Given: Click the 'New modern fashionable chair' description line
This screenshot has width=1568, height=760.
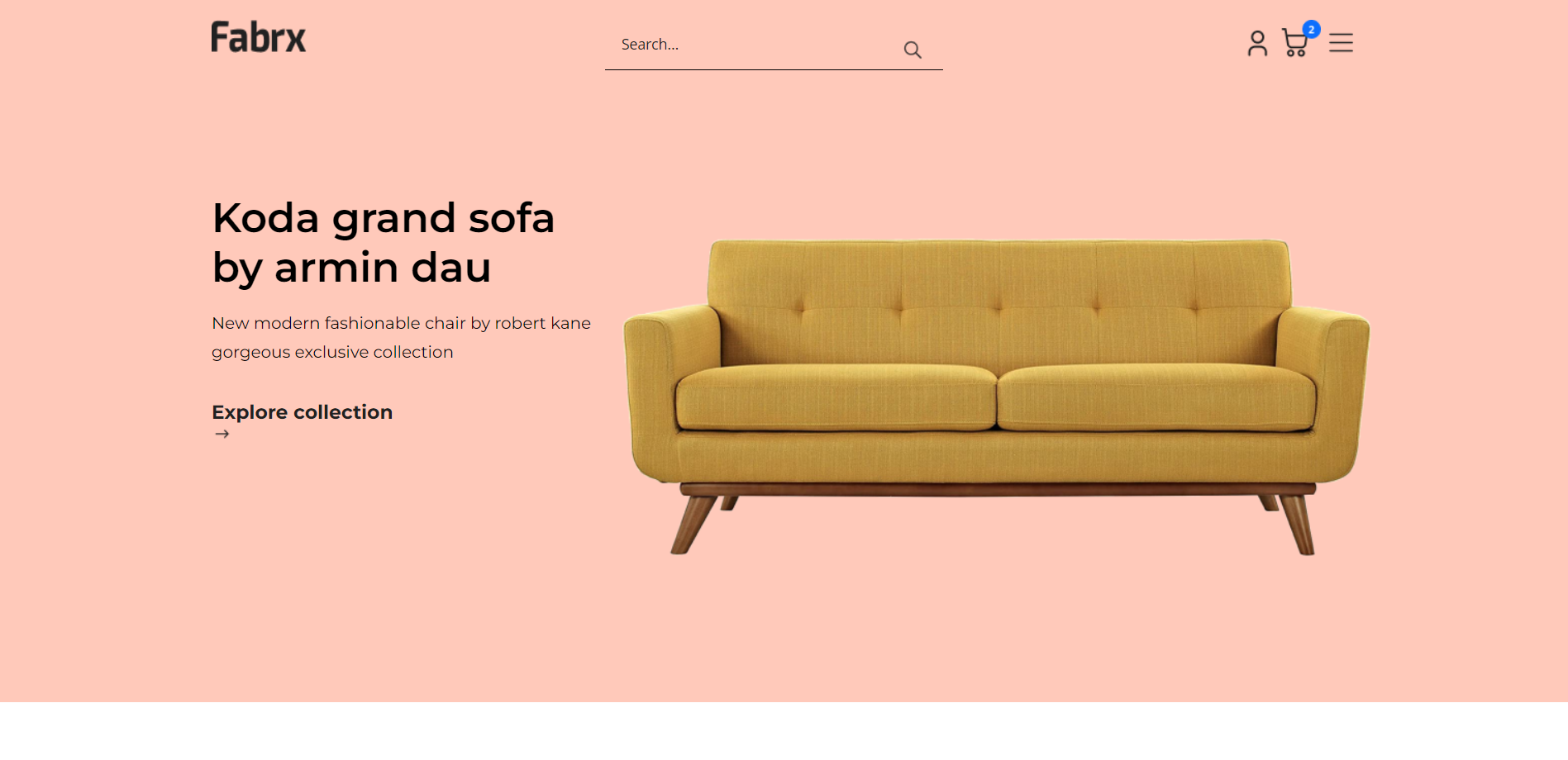Looking at the screenshot, I should coord(401,323).
